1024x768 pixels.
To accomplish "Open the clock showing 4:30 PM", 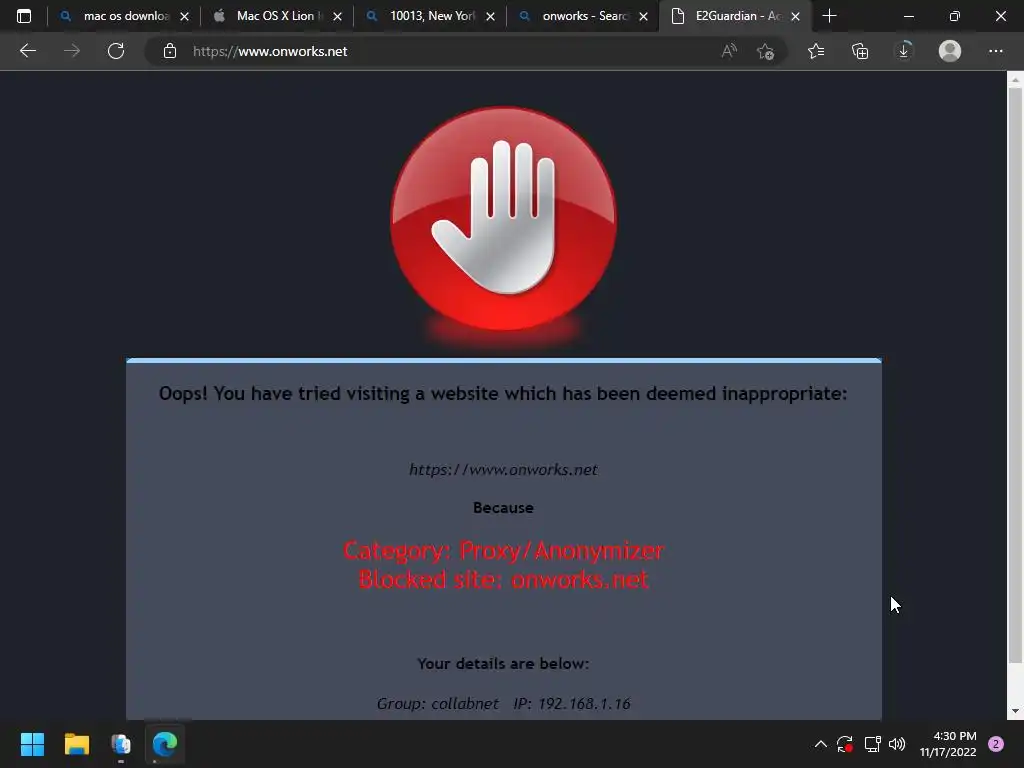I will [x=948, y=744].
